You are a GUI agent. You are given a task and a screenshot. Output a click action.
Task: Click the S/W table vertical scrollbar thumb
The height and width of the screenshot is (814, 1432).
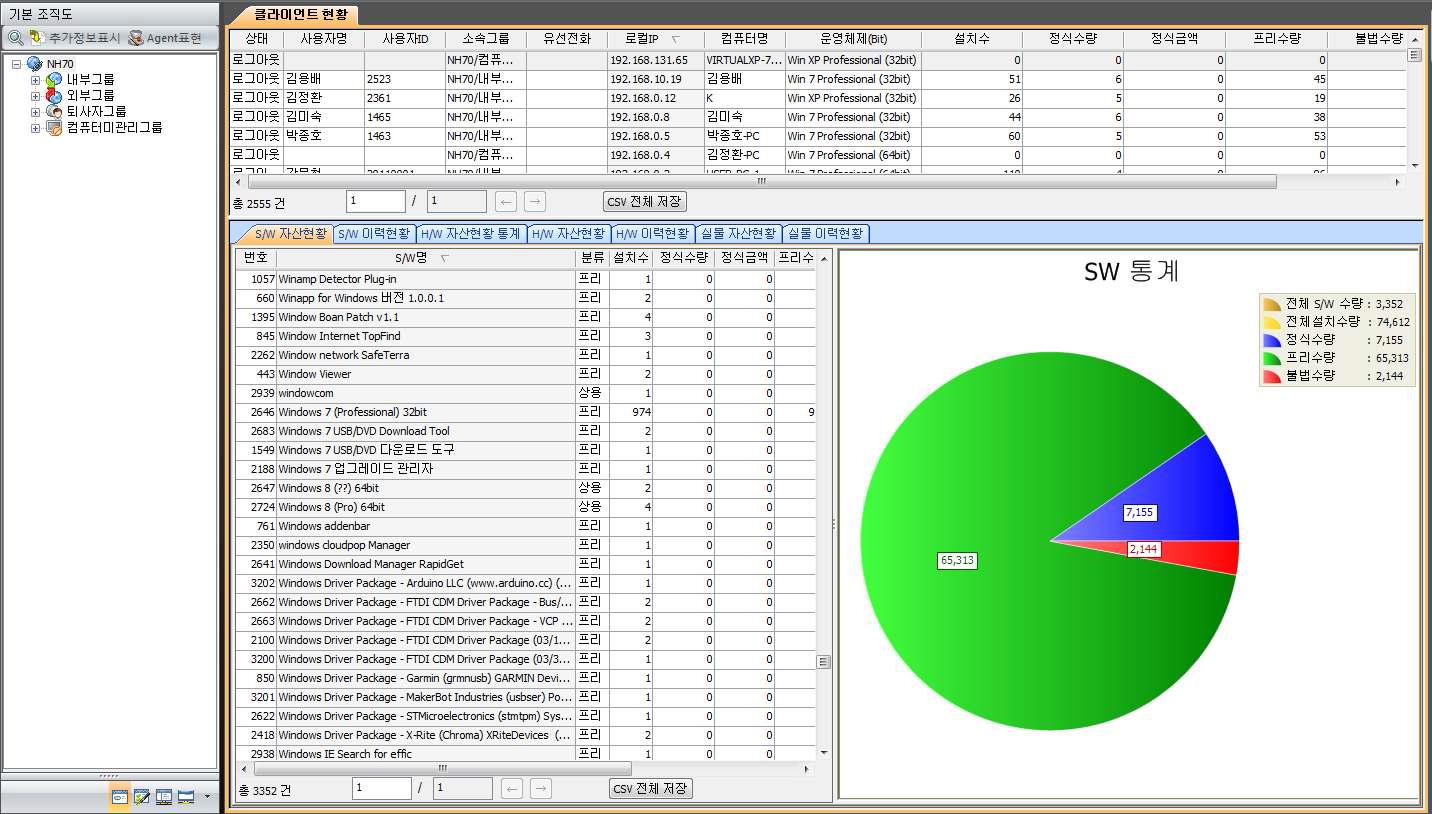coord(824,661)
